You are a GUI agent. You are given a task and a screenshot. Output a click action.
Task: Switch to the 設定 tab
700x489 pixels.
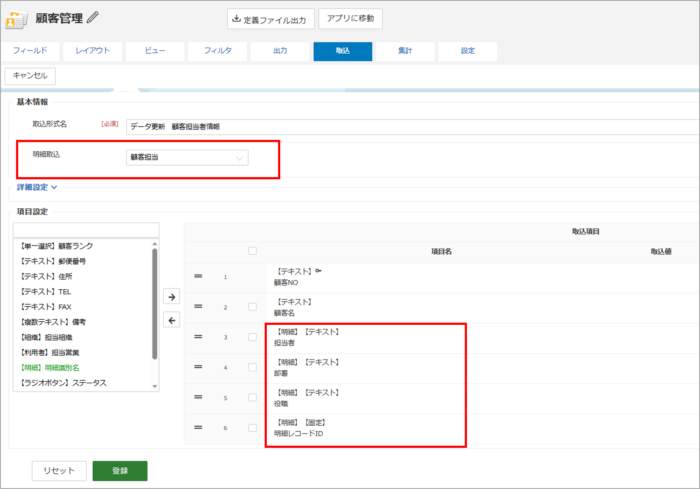coord(467,51)
